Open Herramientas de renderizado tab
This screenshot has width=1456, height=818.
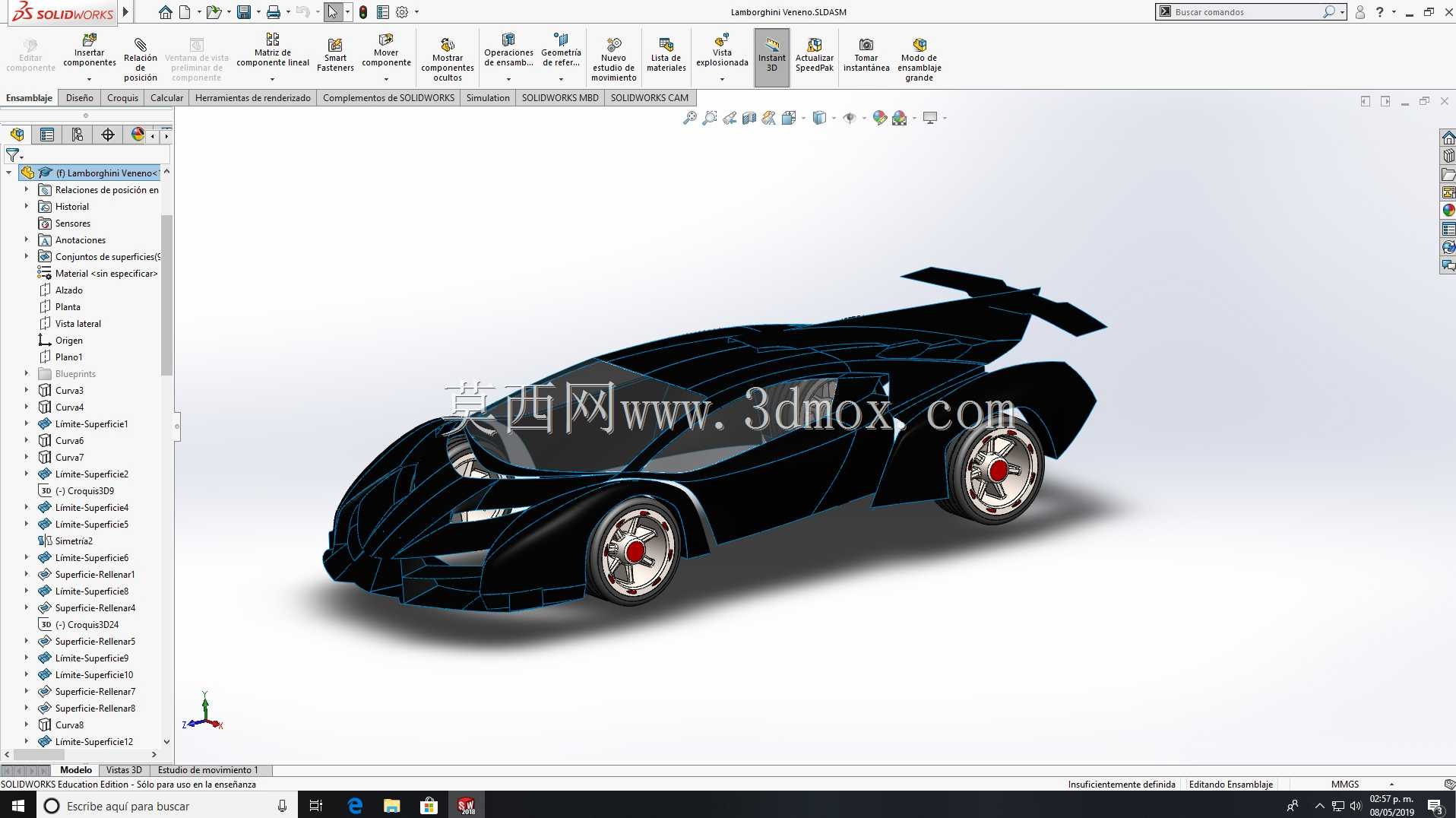pyautogui.click(x=253, y=97)
